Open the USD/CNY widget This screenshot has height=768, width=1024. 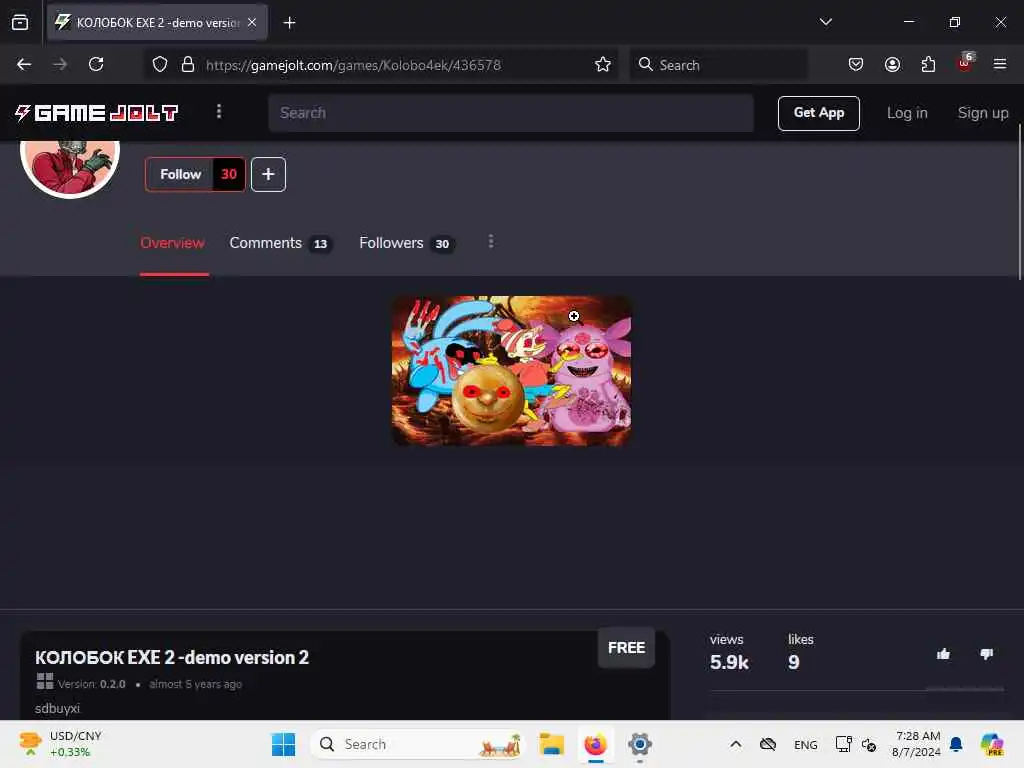point(61,744)
